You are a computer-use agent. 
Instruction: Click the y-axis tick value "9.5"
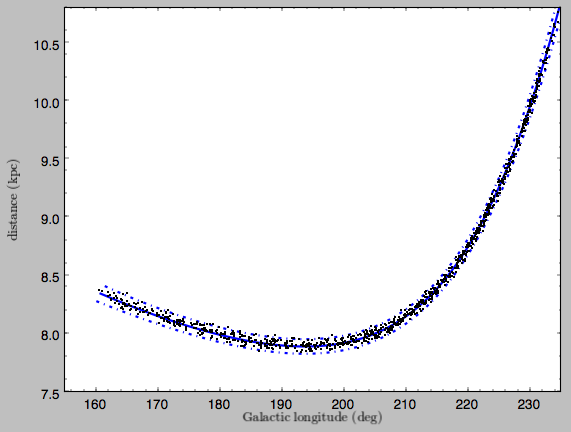(x=50, y=161)
